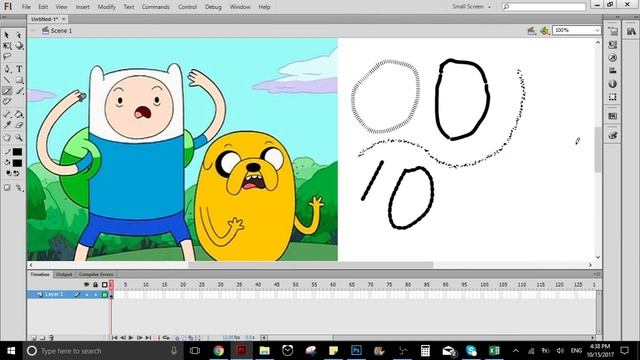Select the Brush tool

(19, 91)
